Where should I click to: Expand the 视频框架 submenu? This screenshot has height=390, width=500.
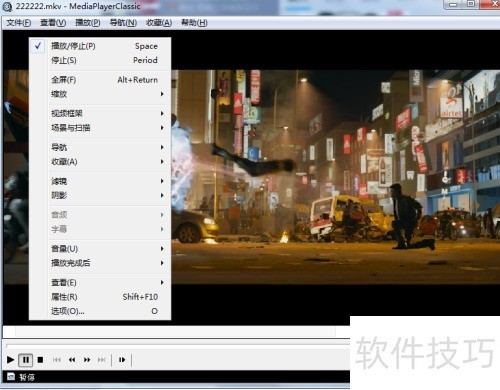[x=100, y=113]
